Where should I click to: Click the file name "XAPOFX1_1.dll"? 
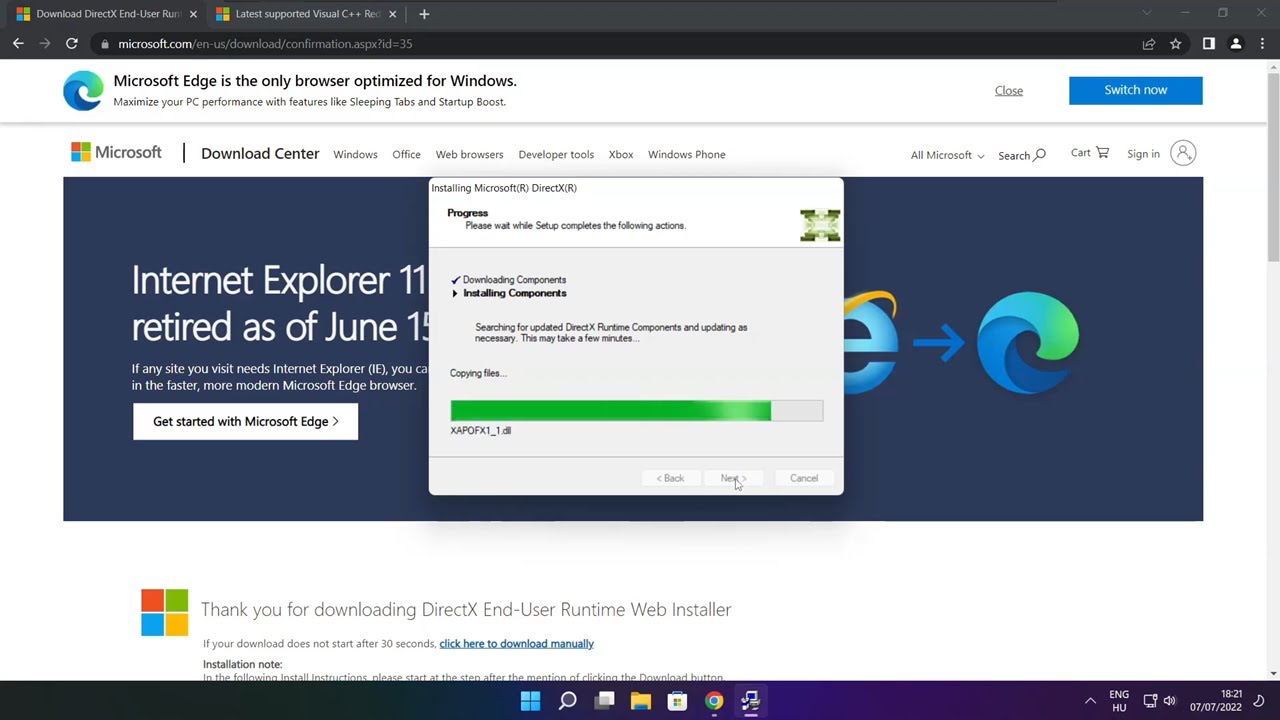click(481, 430)
